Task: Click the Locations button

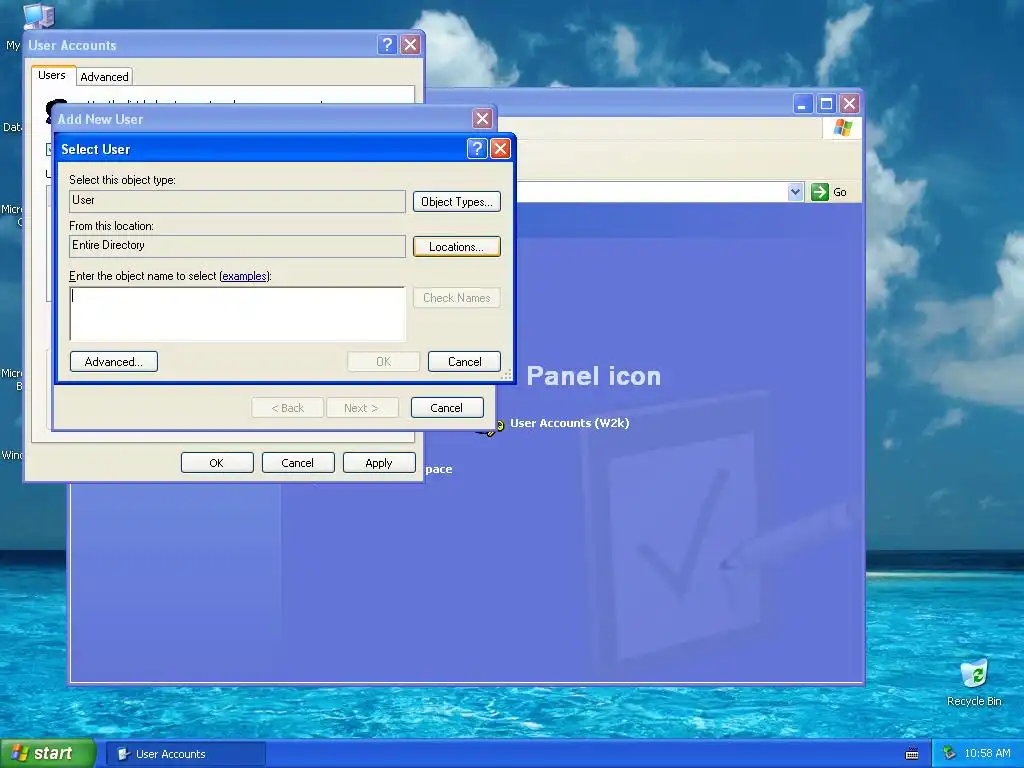Action: [456, 247]
